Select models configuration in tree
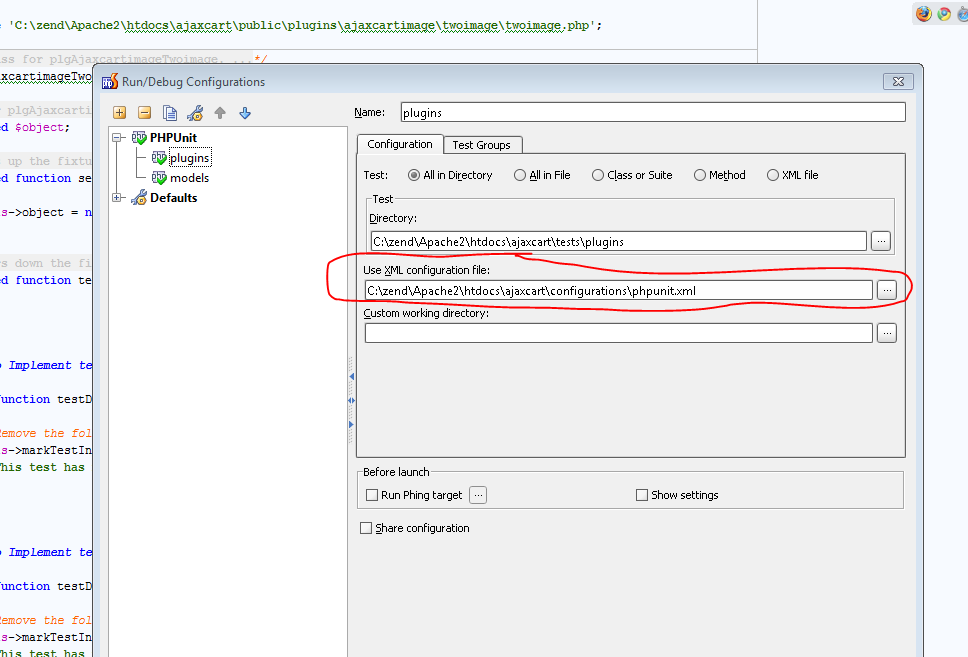Screen dimensions: 968x657 (190, 178)
